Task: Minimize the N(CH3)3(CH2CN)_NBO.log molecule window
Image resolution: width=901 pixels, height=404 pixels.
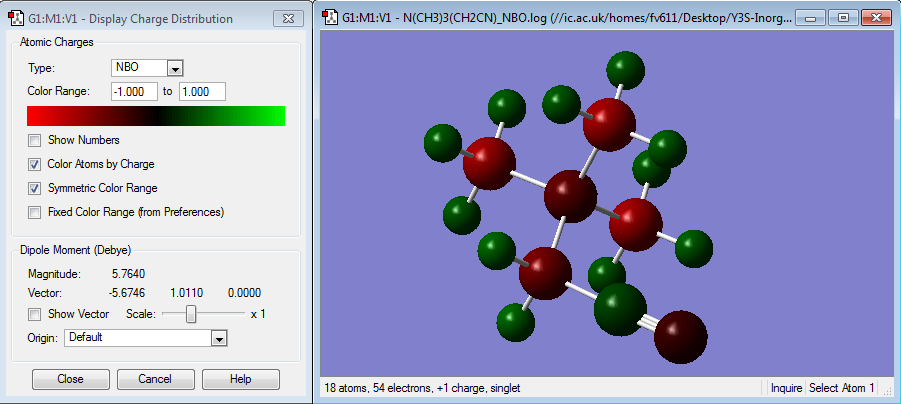Action: pyautogui.click(x=812, y=18)
